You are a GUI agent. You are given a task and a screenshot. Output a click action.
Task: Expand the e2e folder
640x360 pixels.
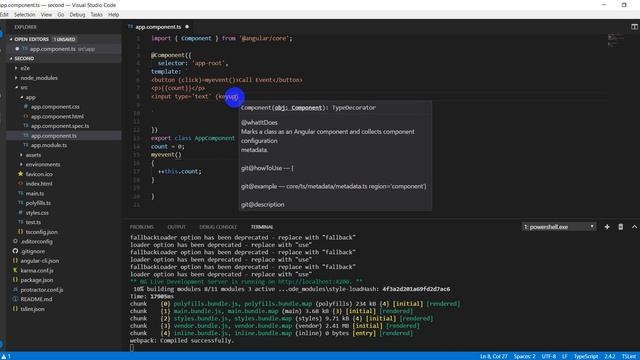click(25, 68)
